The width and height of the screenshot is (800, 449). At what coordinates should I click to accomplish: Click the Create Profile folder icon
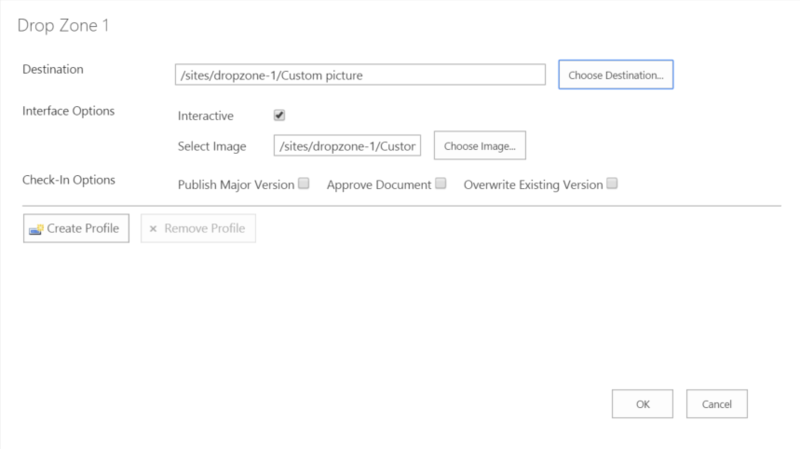tap(36, 229)
